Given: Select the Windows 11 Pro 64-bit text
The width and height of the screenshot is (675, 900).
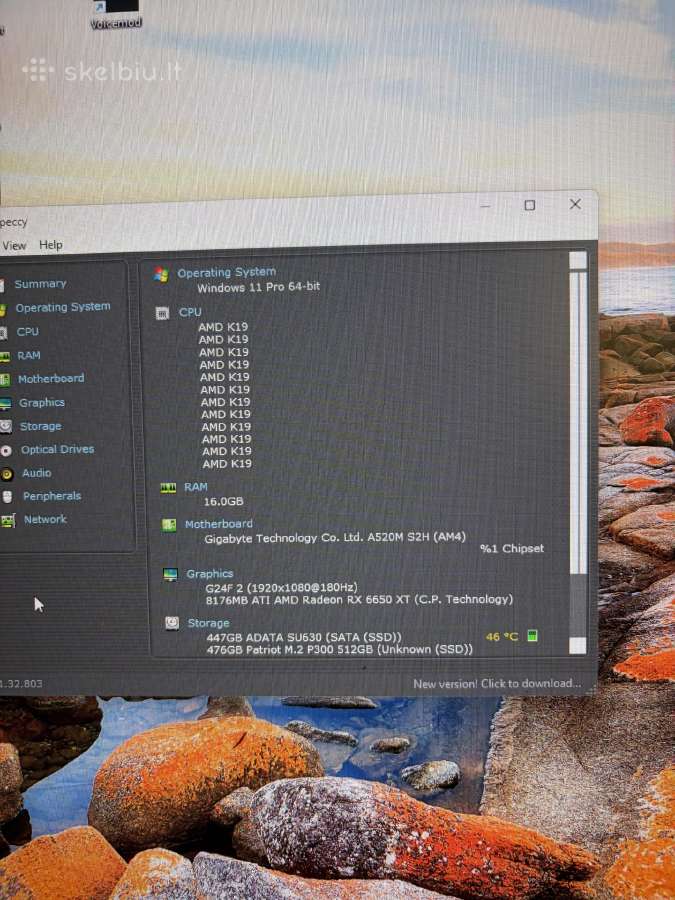Looking at the screenshot, I should pos(259,287).
